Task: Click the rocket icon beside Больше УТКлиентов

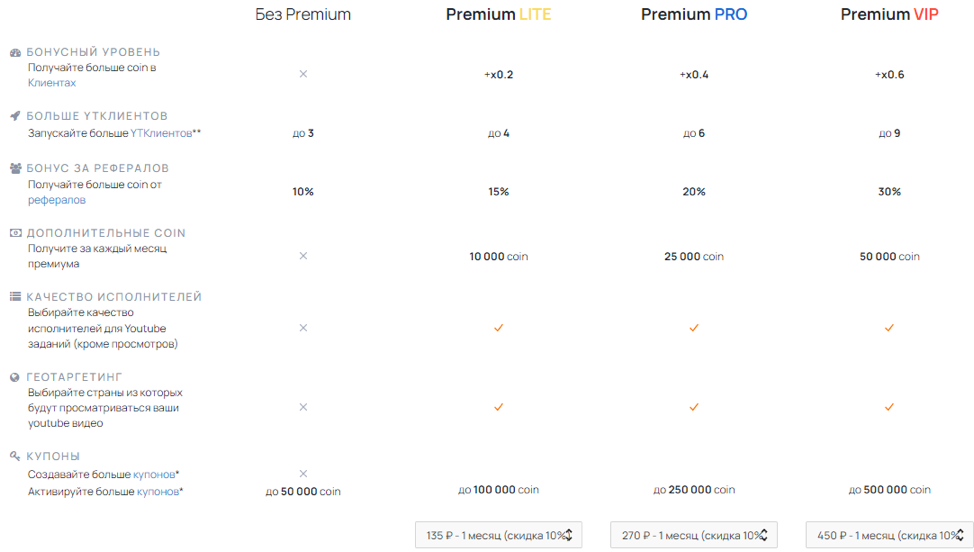Action: point(16,116)
